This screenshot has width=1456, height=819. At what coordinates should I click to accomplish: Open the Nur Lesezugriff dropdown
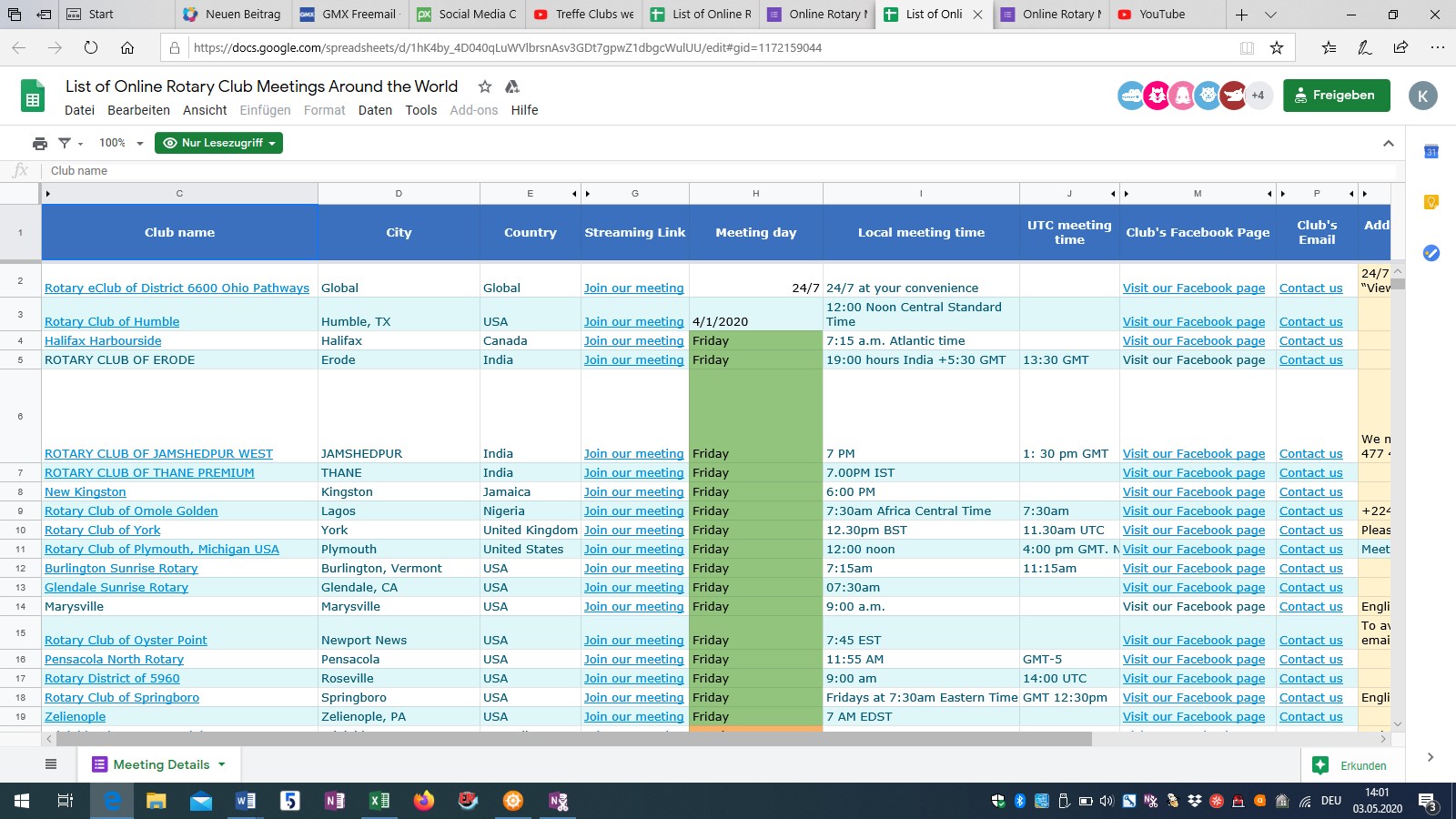pyautogui.click(x=218, y=143)
